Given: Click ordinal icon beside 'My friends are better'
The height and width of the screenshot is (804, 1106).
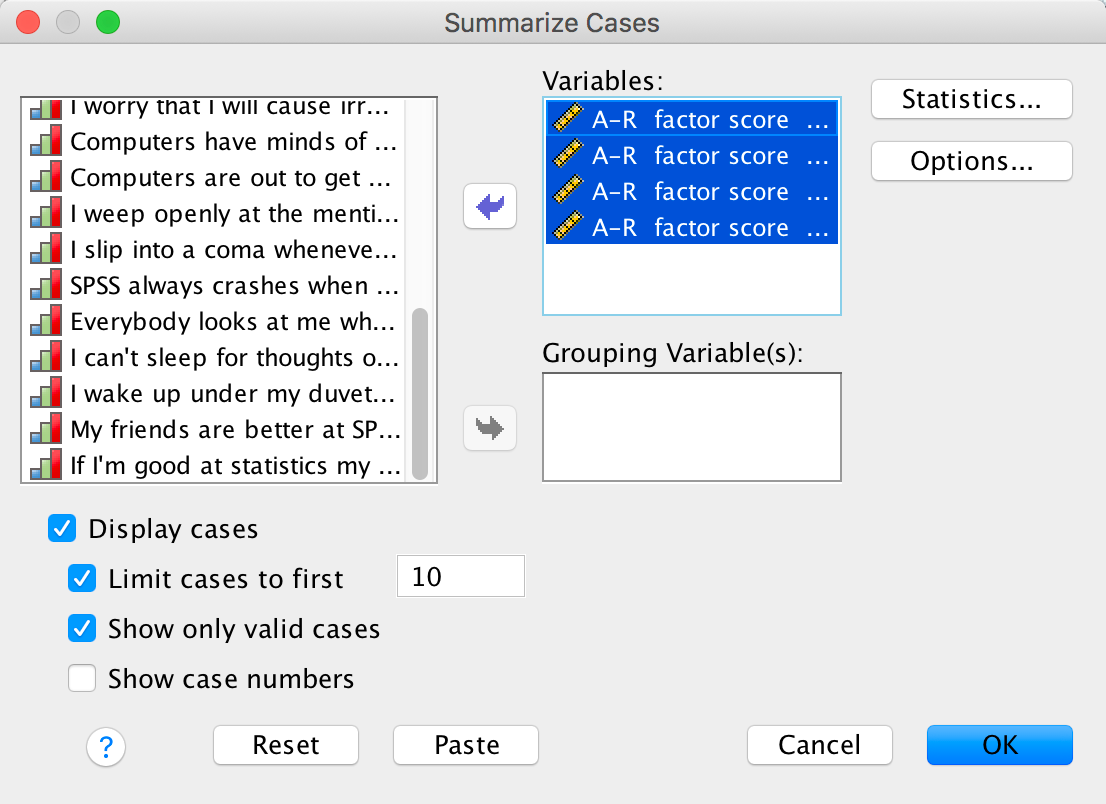Looking at the screenshot, I should [x=46, y=431].
